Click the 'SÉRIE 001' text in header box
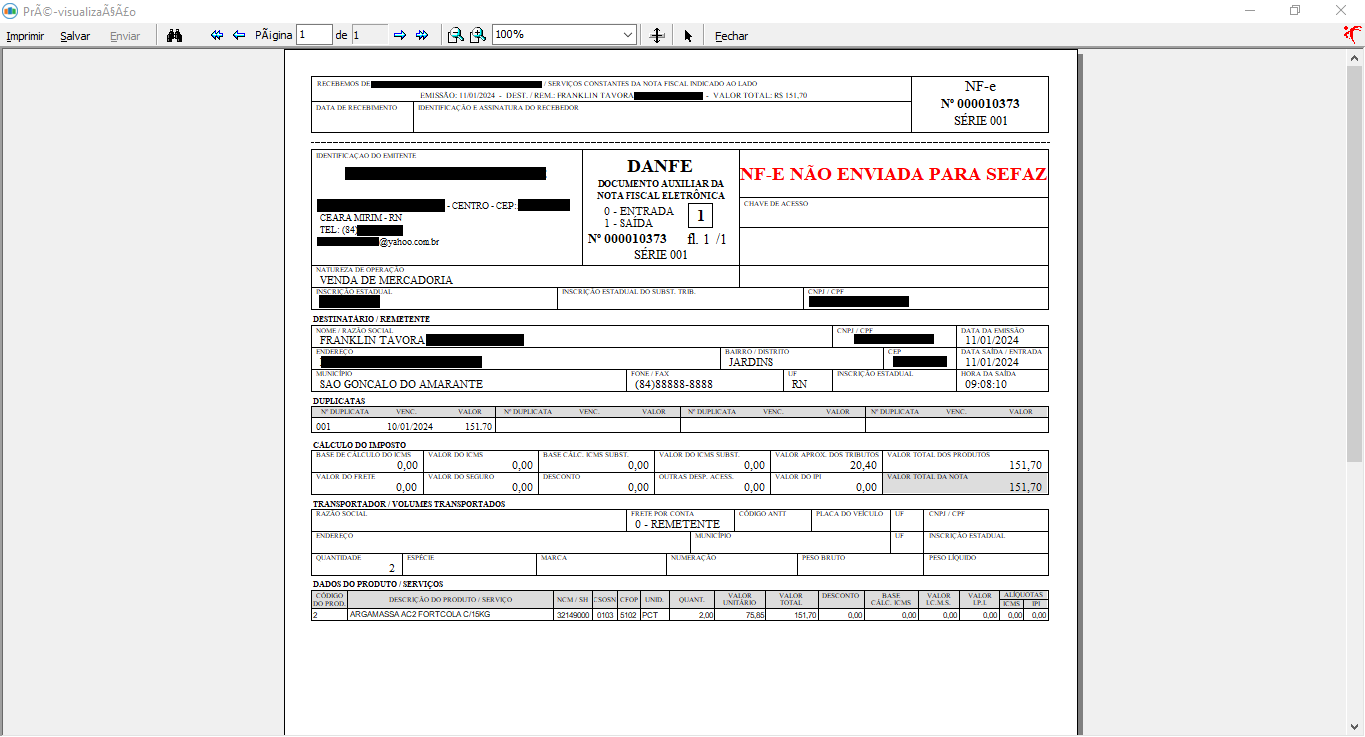 [x=981, y=121]
